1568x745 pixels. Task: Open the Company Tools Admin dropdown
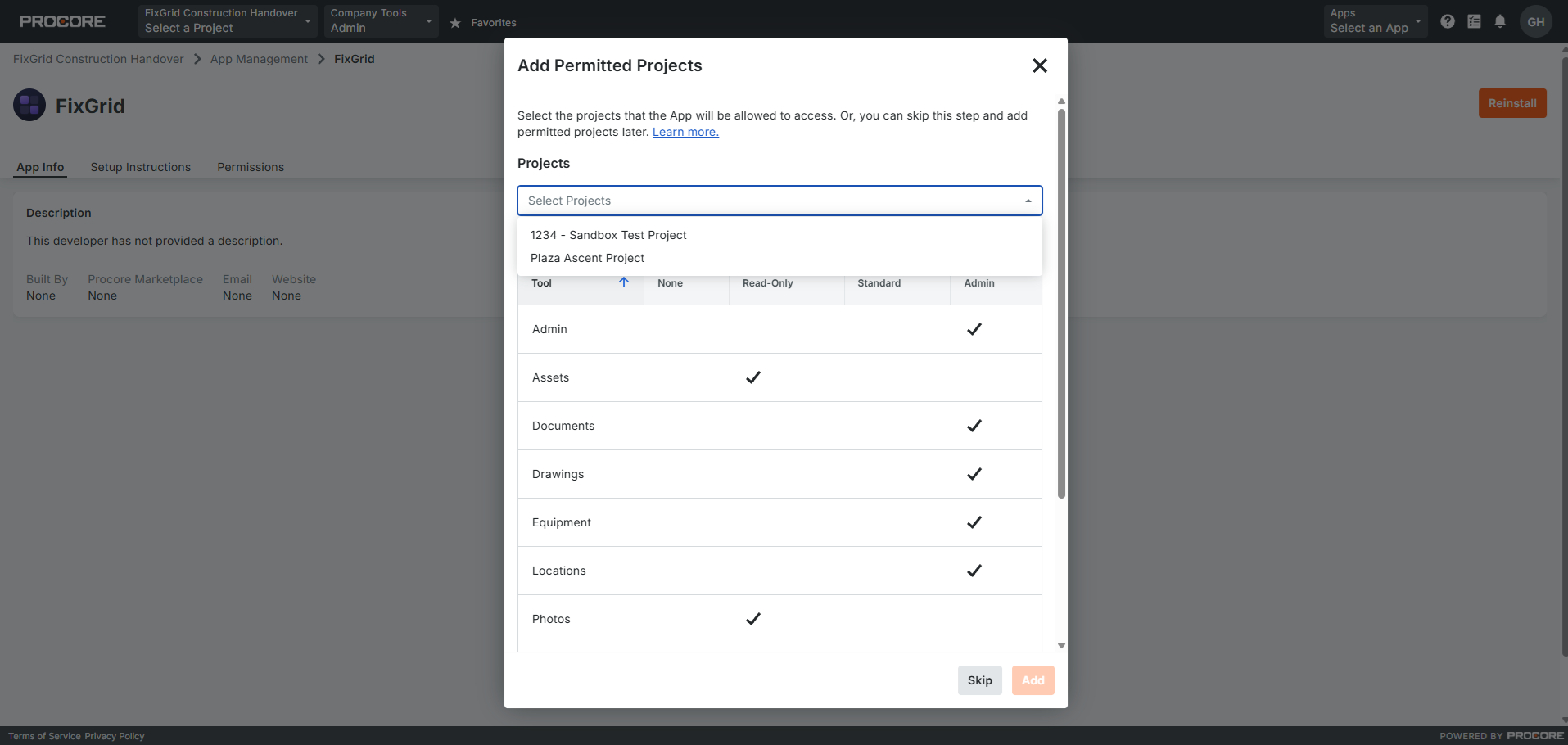[x=381, y=21]
